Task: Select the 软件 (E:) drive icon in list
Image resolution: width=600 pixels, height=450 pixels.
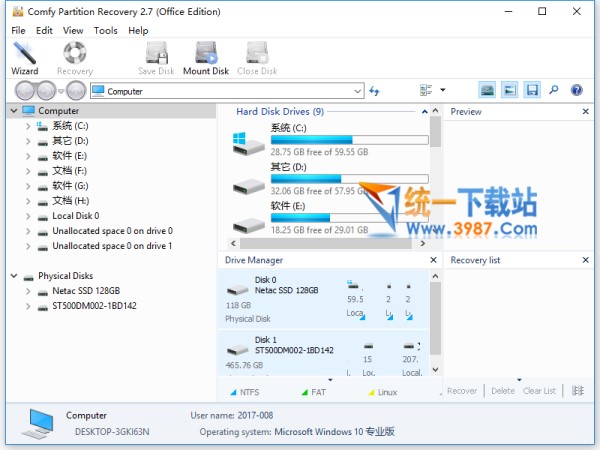Action: click(249, 225)
